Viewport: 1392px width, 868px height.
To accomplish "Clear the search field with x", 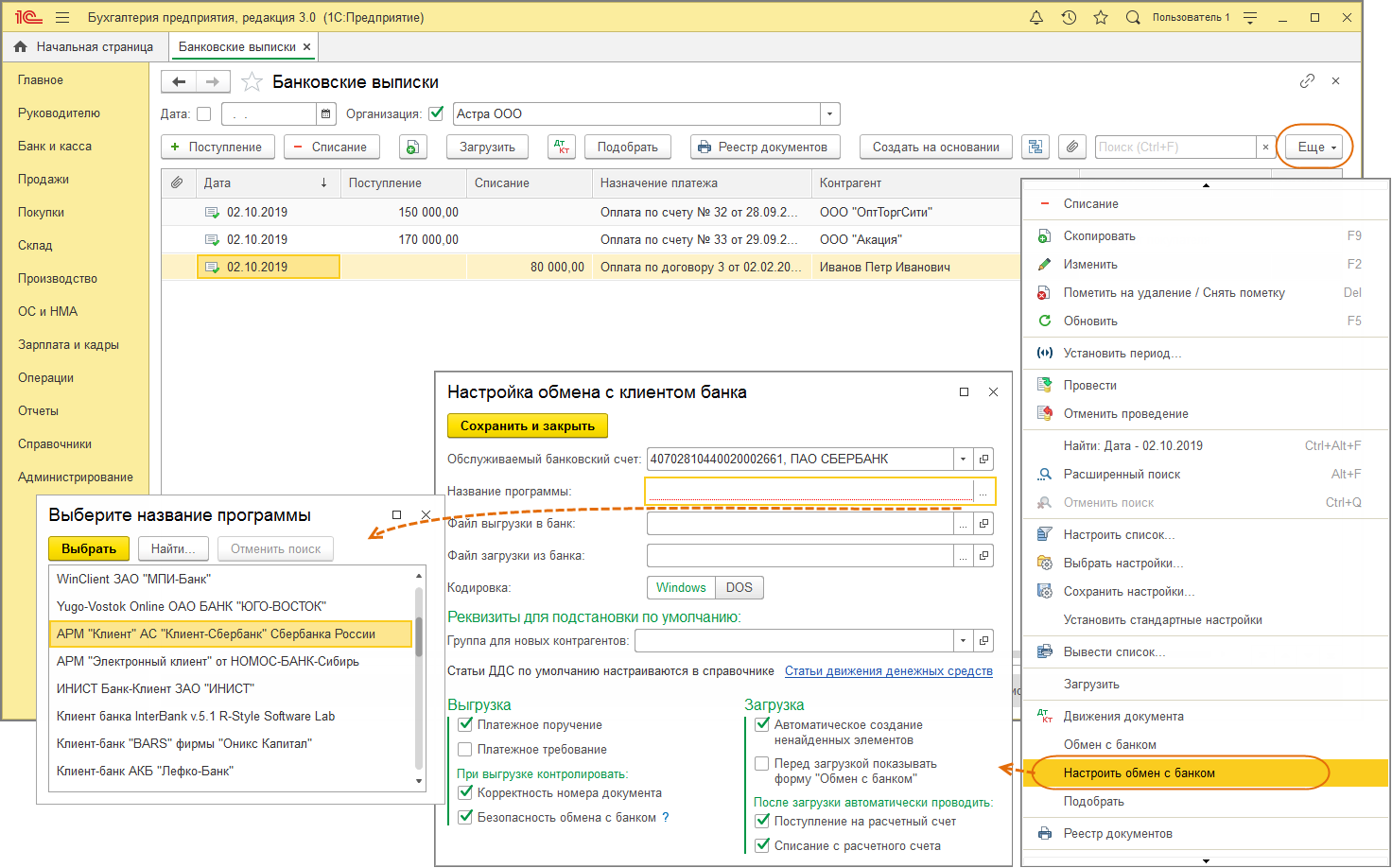I will [1265, 147].
